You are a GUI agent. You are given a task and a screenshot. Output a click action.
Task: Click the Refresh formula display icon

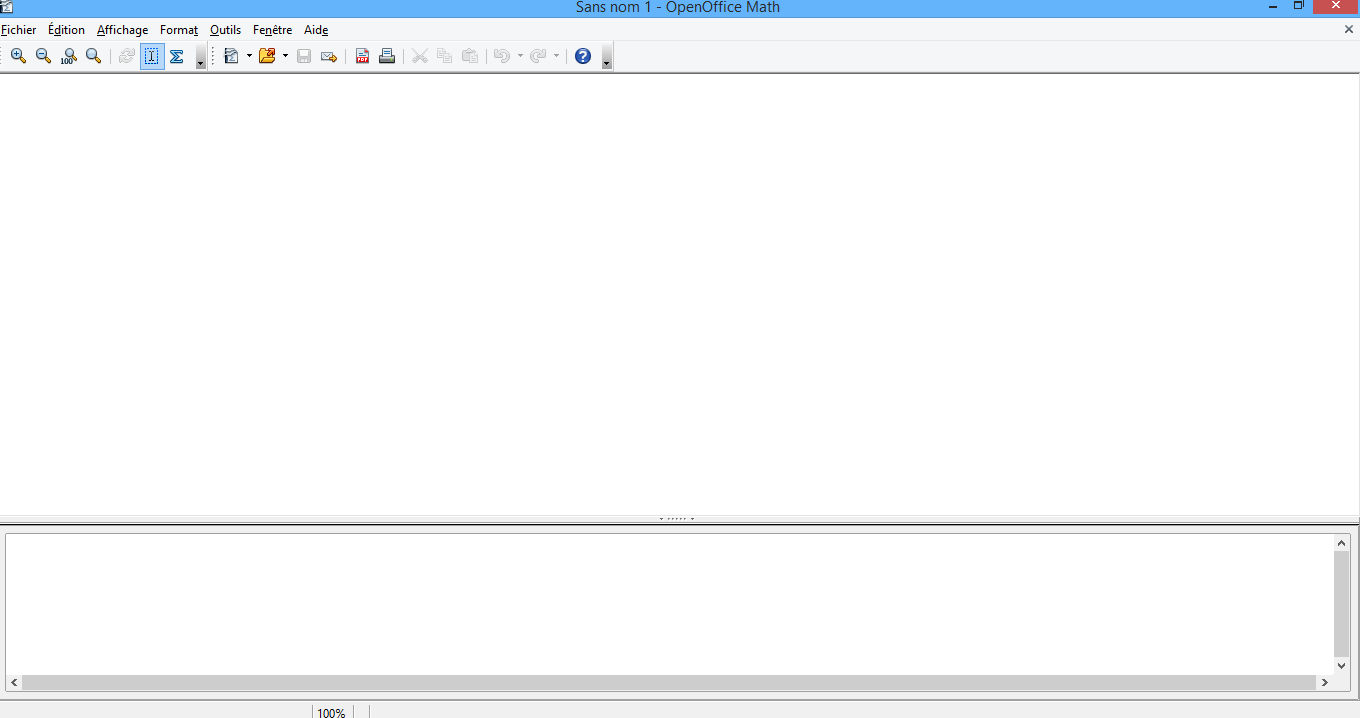coord(127,56)
